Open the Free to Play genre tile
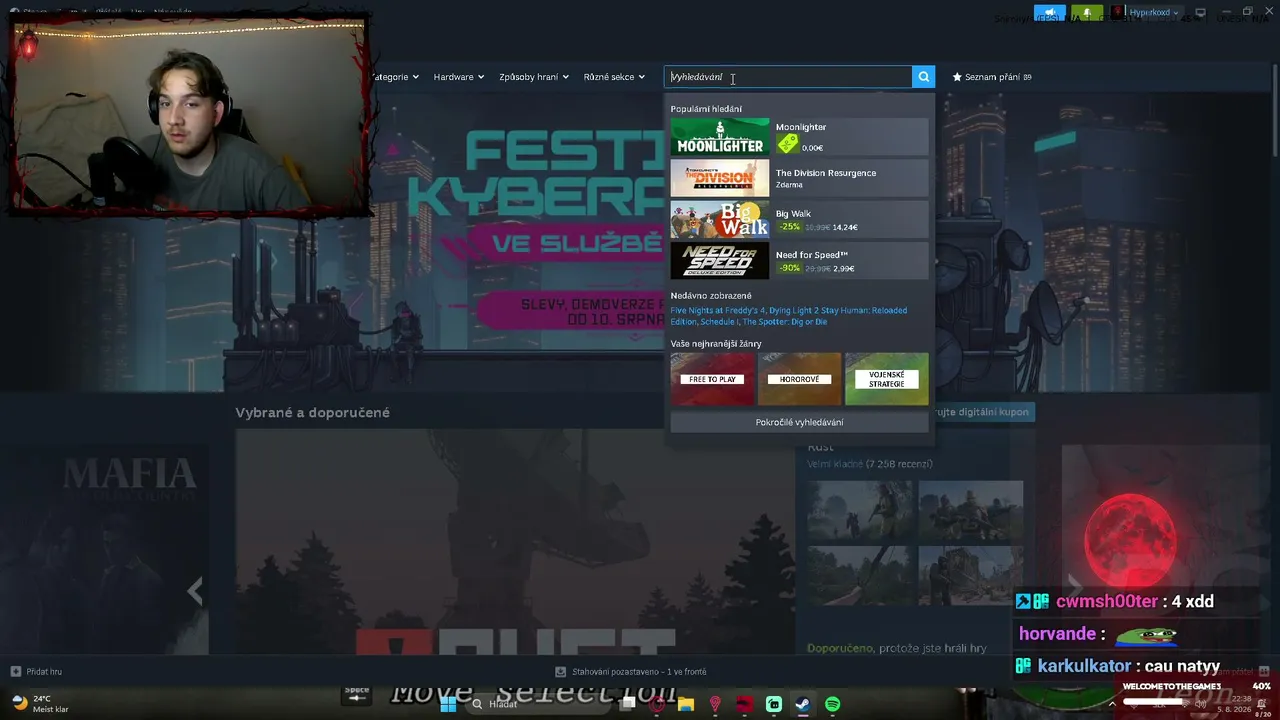 713,379
